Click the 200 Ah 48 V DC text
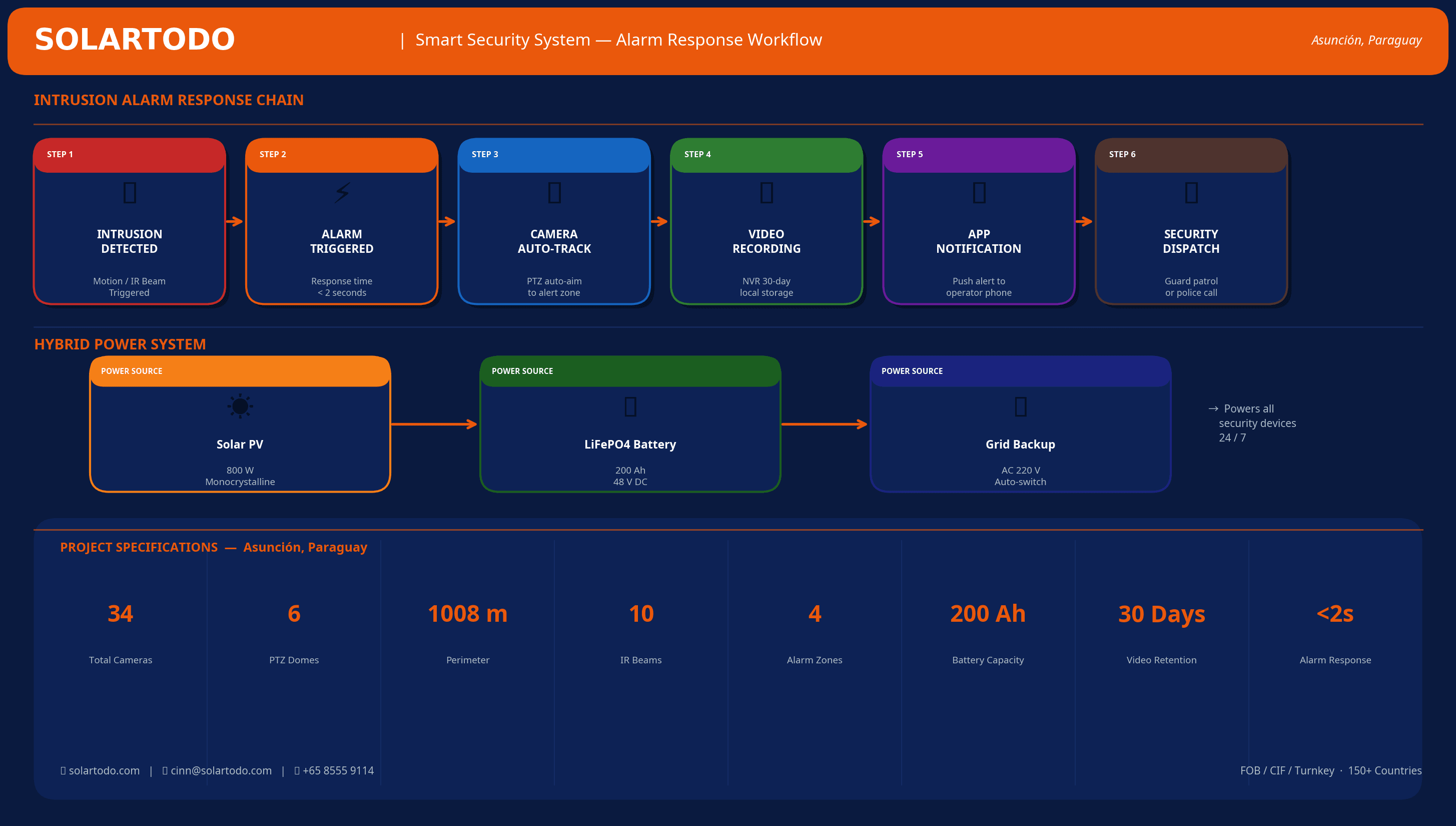1456x826 pixels. point(630,476)
